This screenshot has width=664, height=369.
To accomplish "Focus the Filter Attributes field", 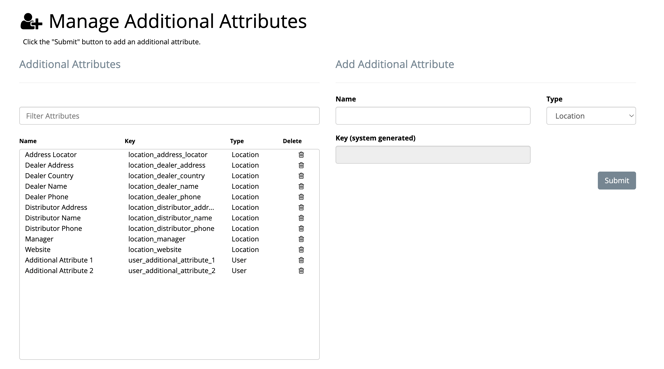I will [x=169, y=116].
